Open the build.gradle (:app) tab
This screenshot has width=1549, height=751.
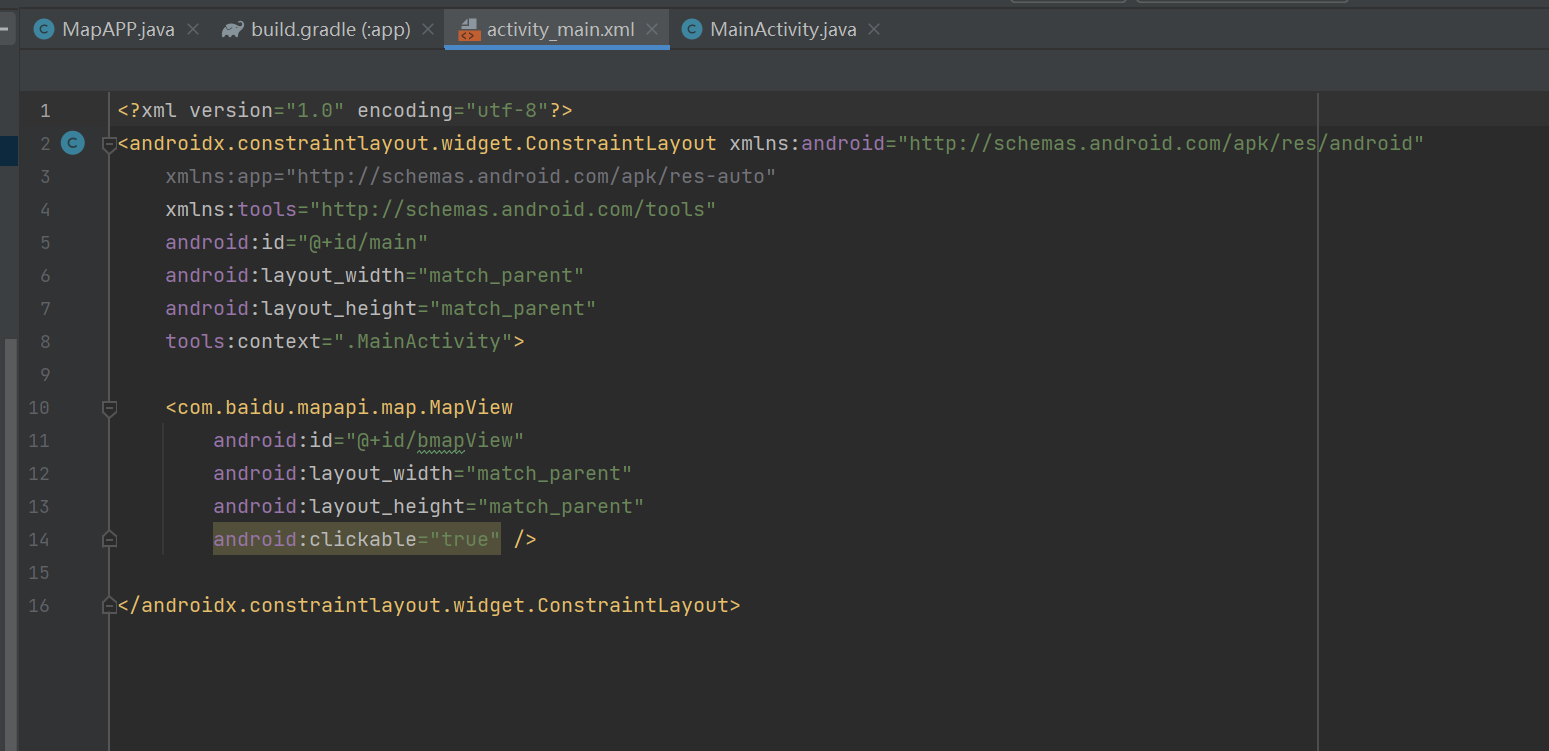pos(330,29)
